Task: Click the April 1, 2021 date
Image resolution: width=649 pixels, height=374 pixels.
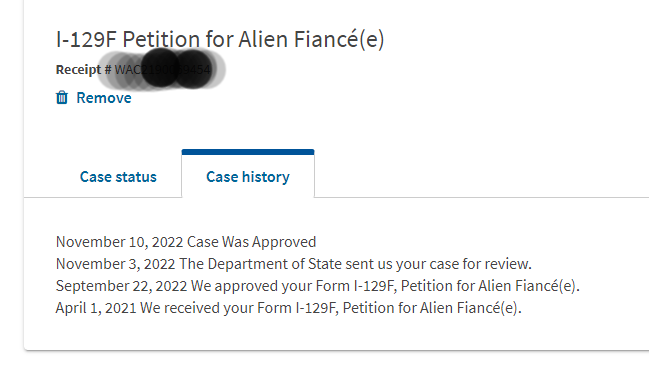Action: 96,308
